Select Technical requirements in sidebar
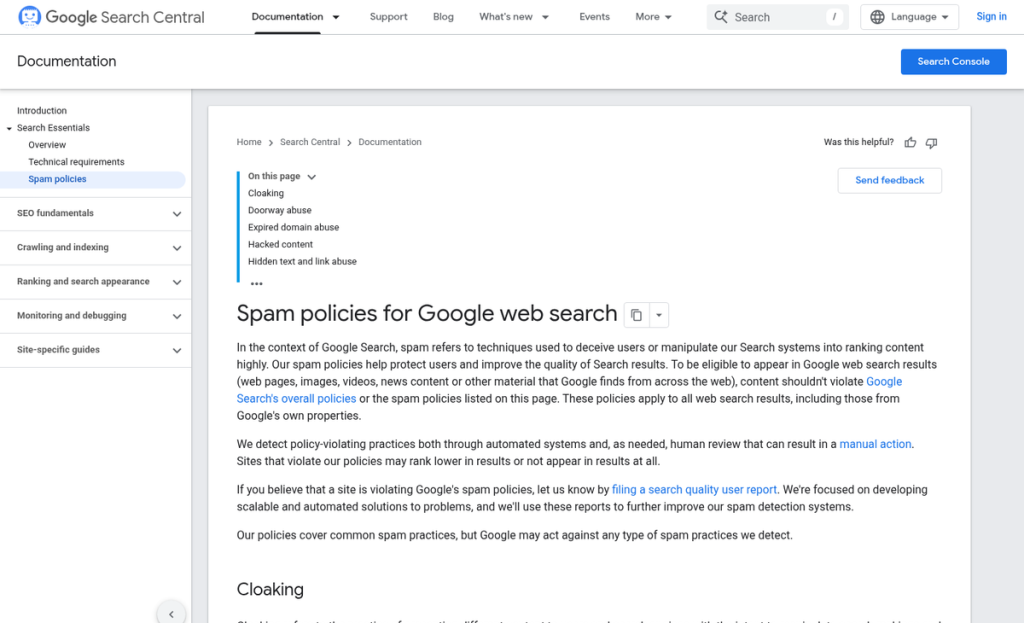 click(x=76, y=162)
